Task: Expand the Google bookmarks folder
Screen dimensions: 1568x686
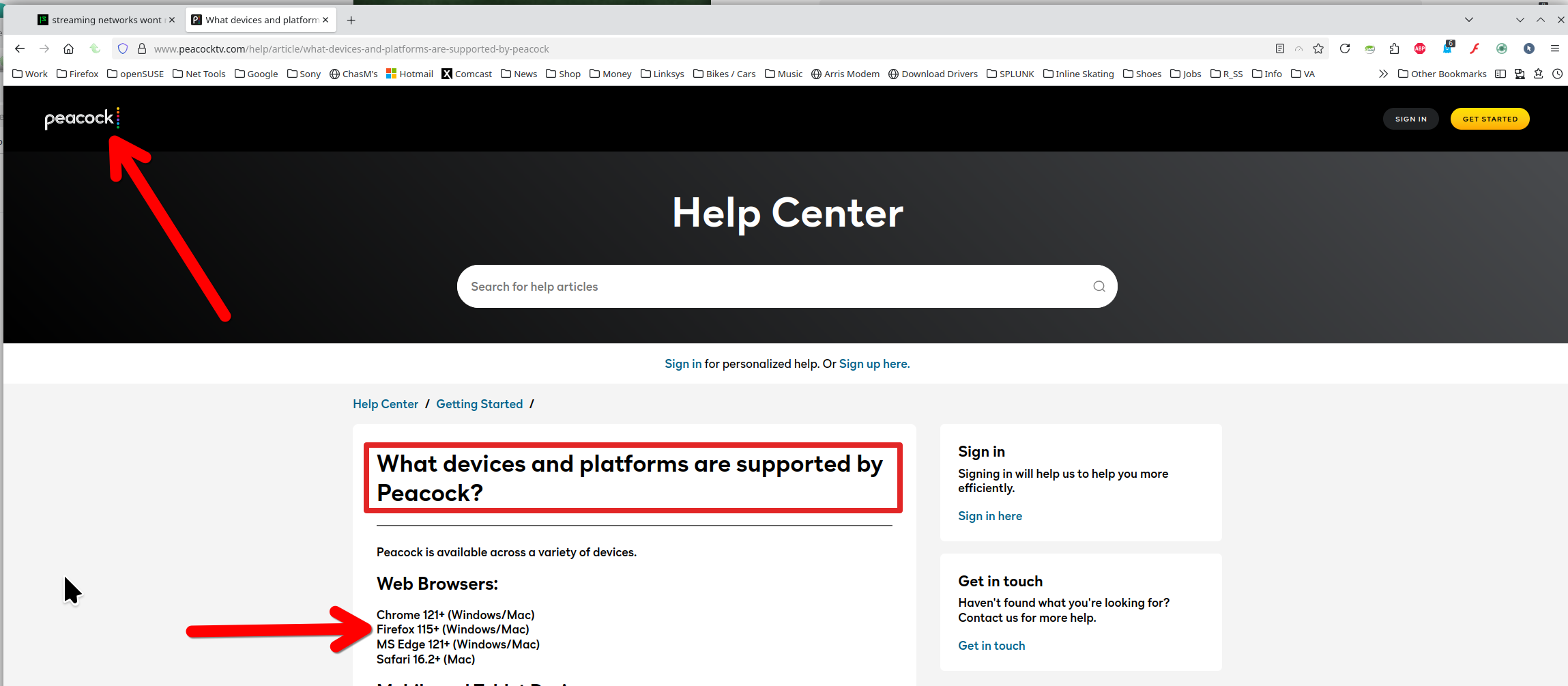Action: pyautogui.click(x=257, y=74)
